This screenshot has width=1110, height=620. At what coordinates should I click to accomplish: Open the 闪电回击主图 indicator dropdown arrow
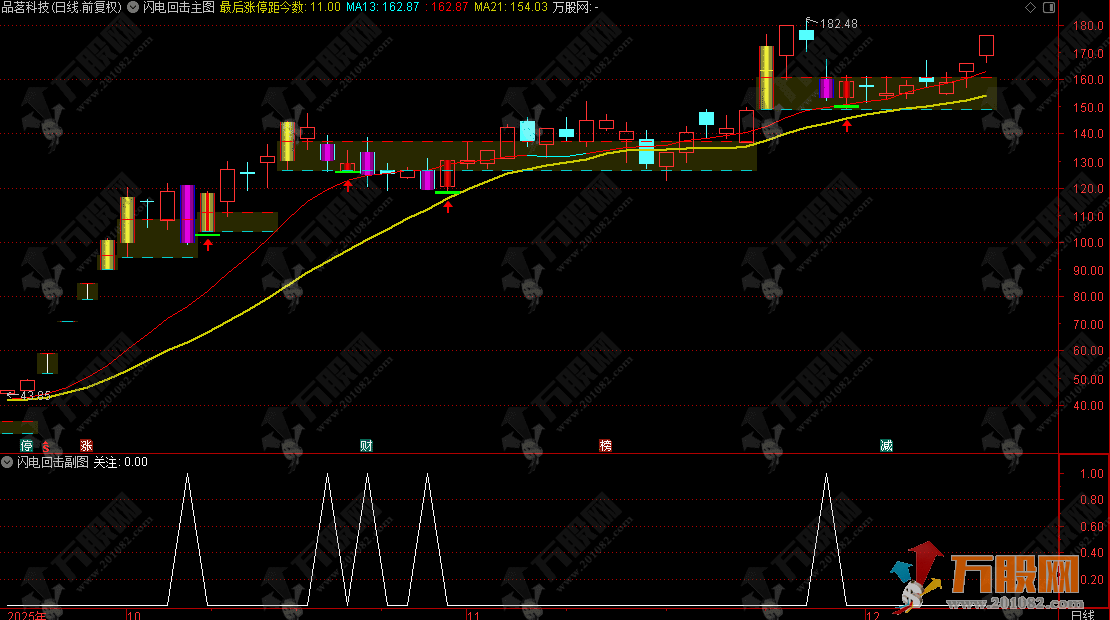[133, 7]
